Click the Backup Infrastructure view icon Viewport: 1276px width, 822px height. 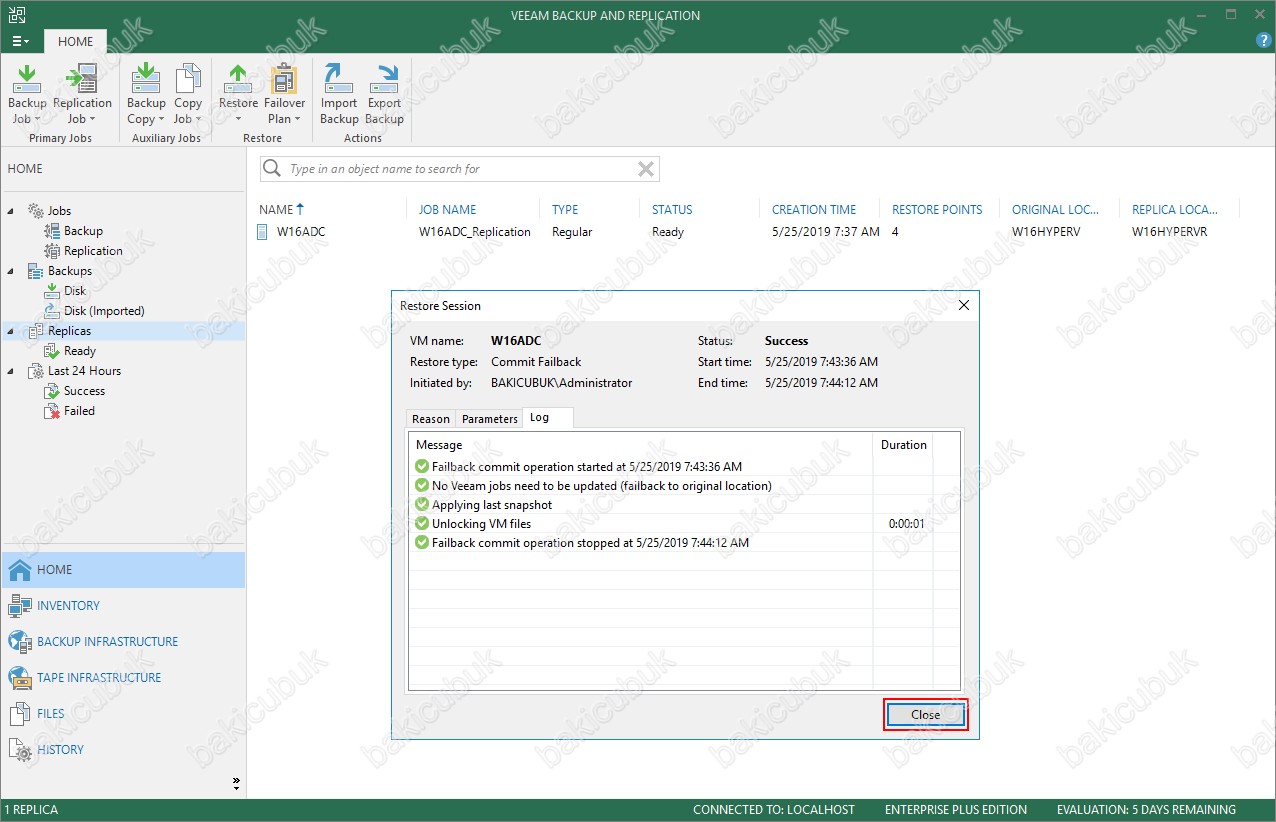coord(20,642)
